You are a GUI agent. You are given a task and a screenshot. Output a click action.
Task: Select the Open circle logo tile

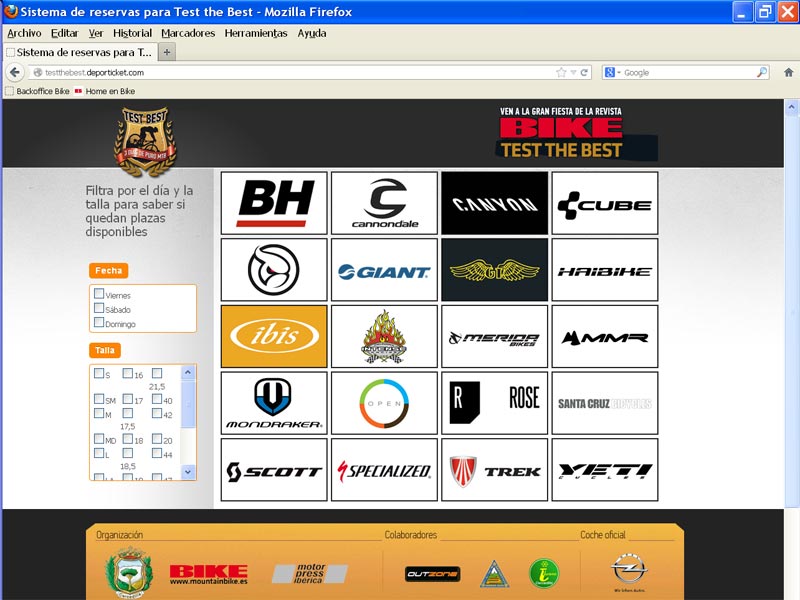click(384, 403)
